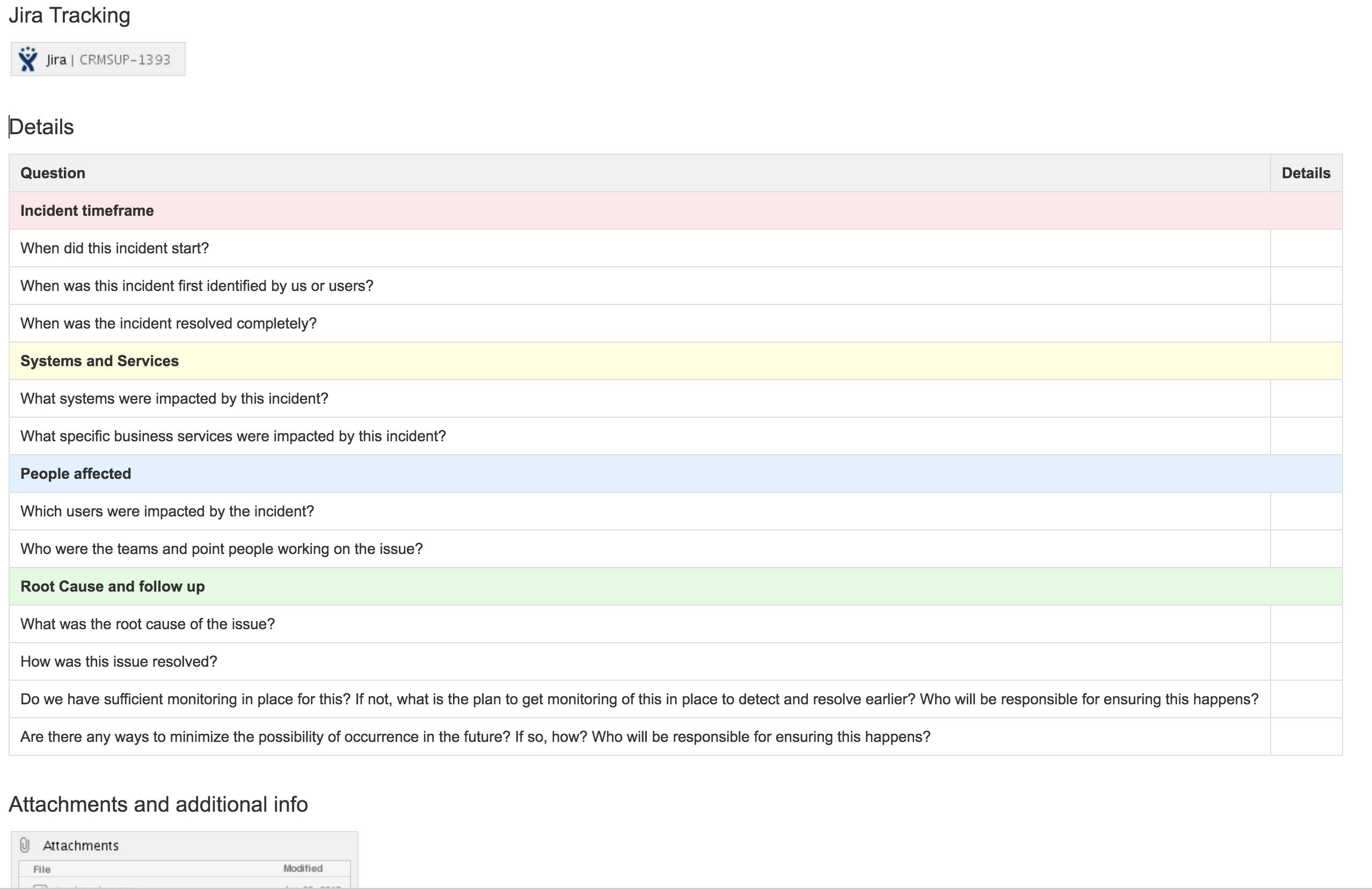Click the File column header in Attachments

(41, 869)
